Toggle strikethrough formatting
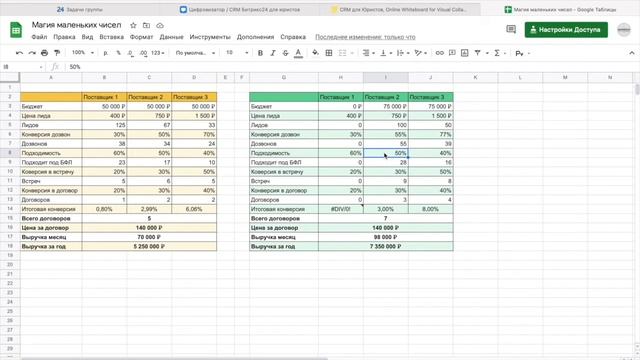This screenshot has height=360, width=640. pyautogui.click(x=285, y=53)
